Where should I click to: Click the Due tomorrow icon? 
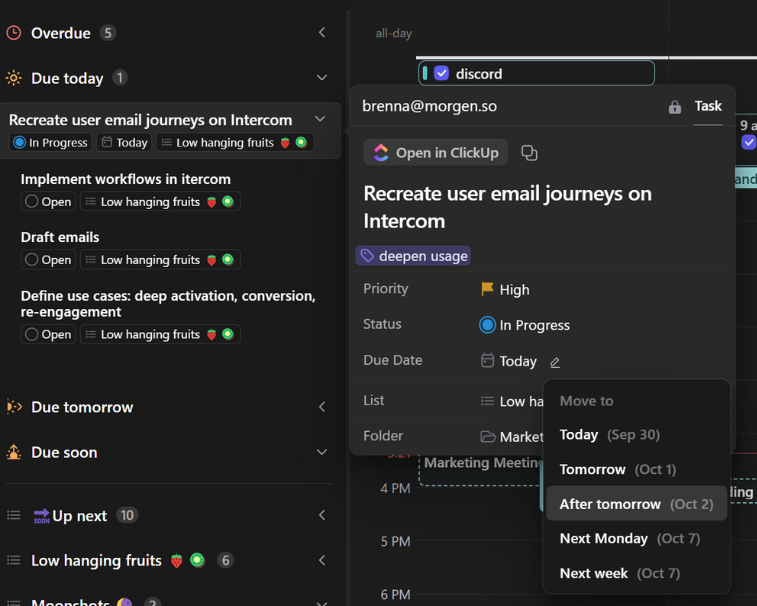(14, 407)
